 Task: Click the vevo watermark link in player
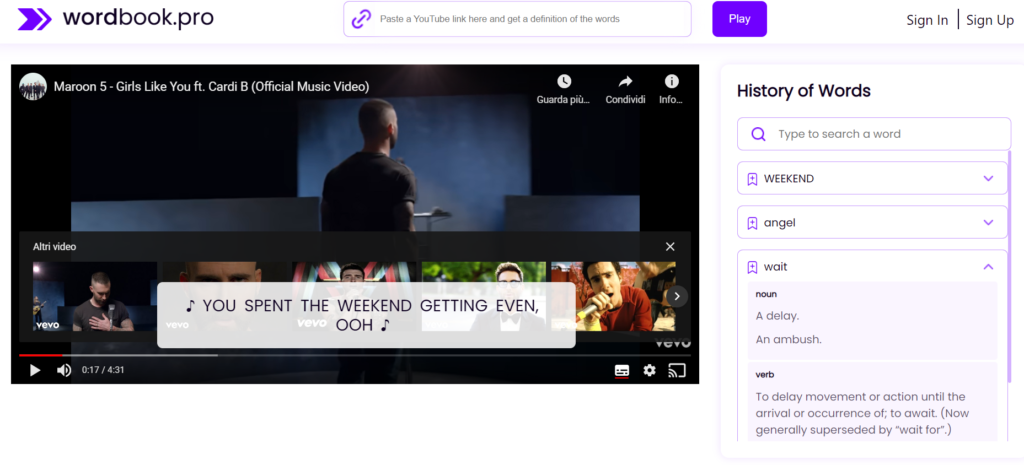[x=673, y=343]
